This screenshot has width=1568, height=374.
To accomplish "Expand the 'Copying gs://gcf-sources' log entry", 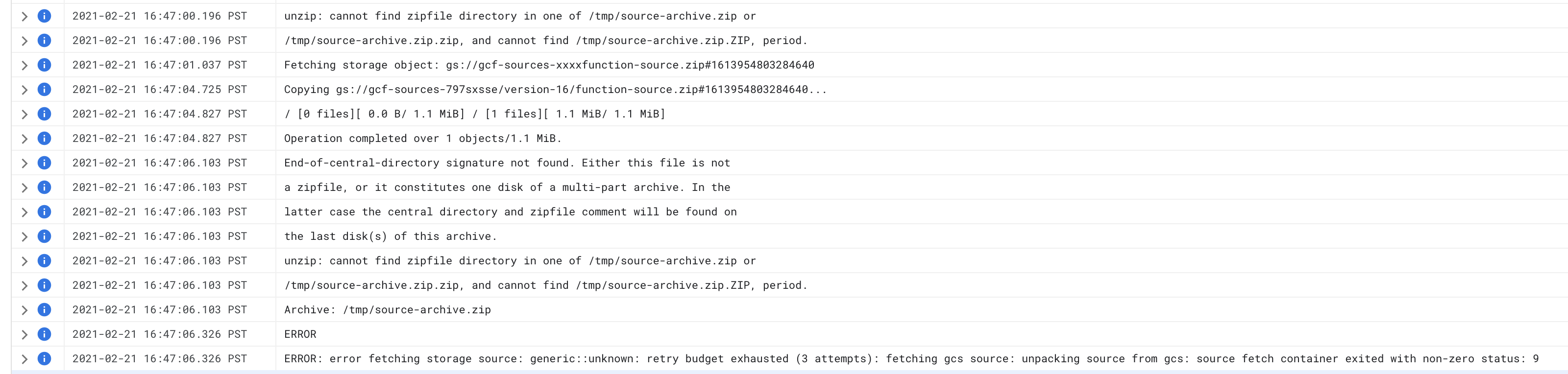I will point(24,89).
